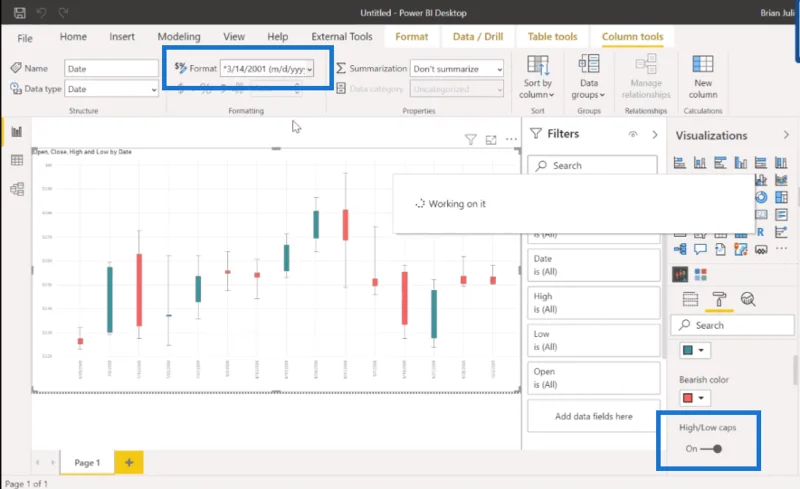Select the Stacked column chart visualization
800x489 pixels.
[x=700, y=163]
